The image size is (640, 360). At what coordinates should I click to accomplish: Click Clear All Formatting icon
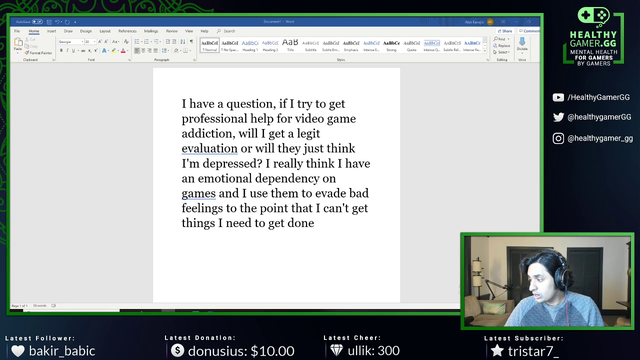pyautogui.click(x=126, y=42)
